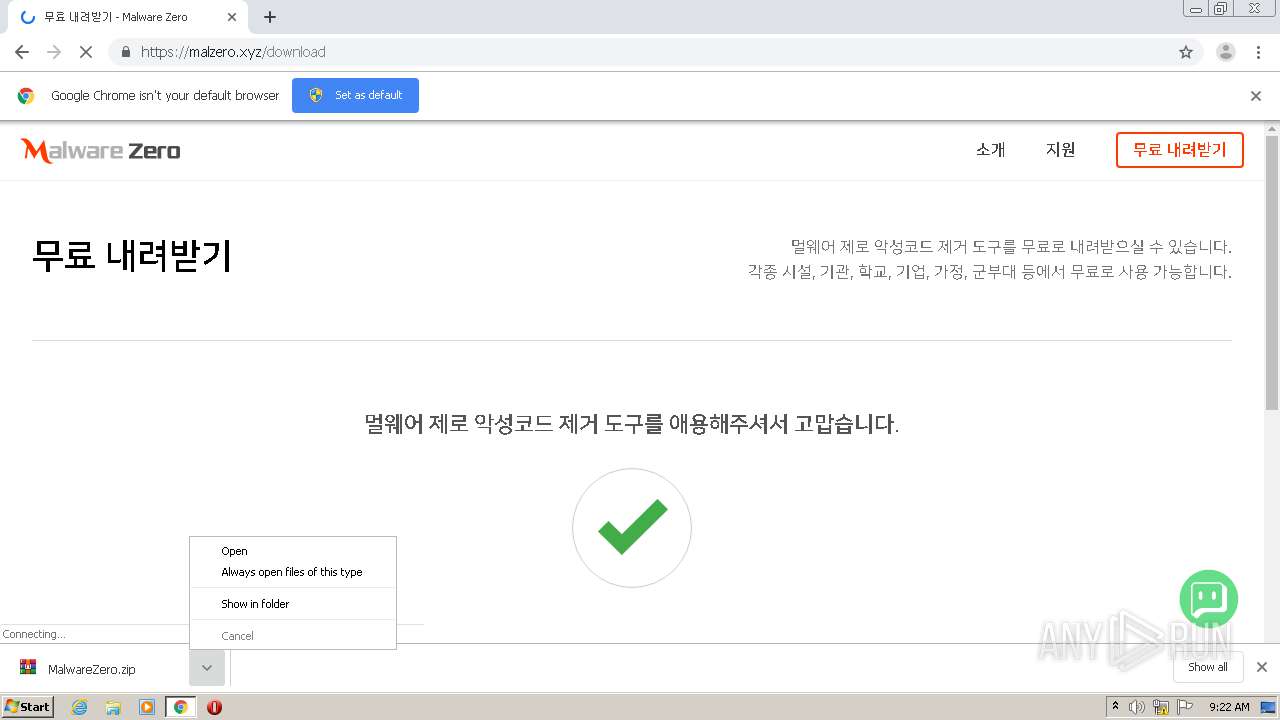1280x720 pixels.
Task: Click the network tray icon
Action: coord(1161,707)
